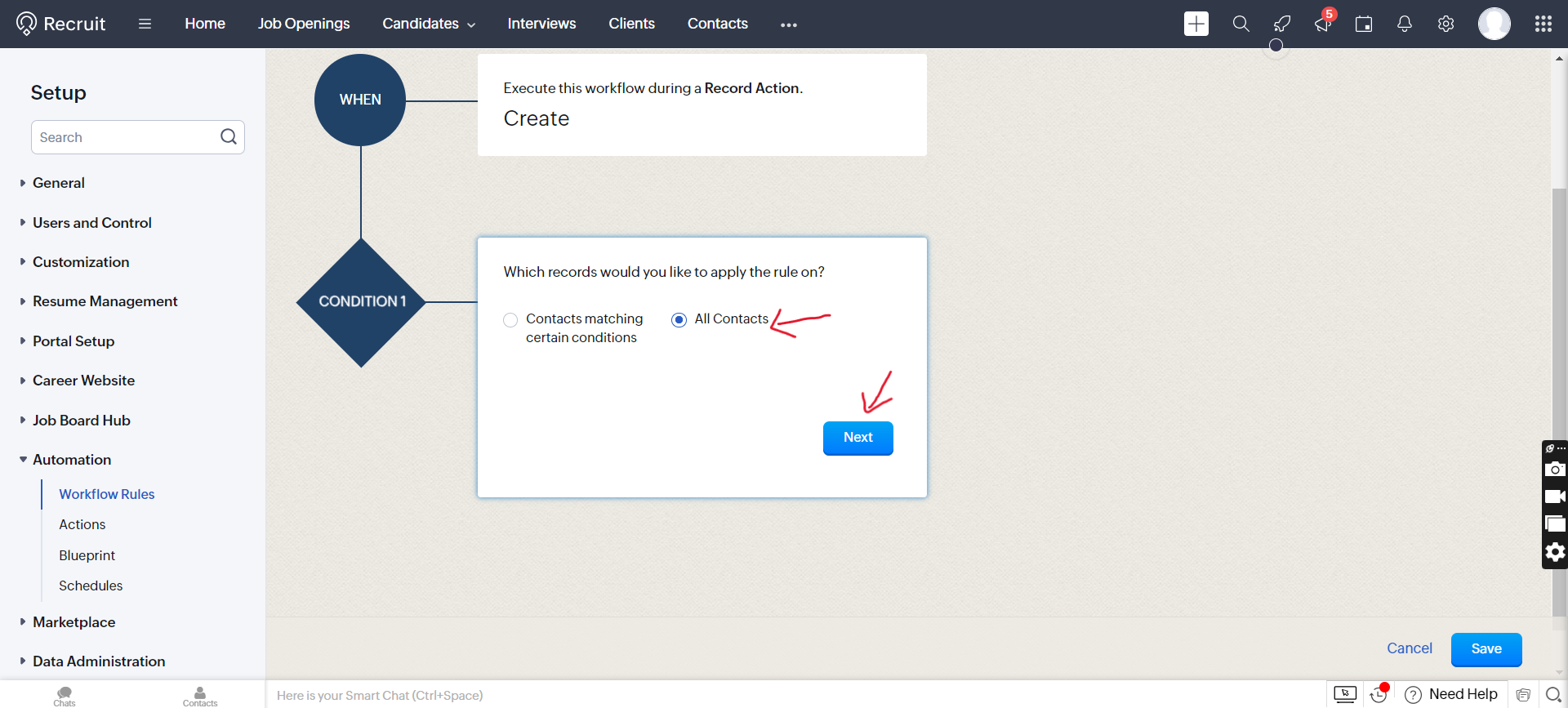
Task: Open the Candidates dropdown menu
Action: (429, 24)
